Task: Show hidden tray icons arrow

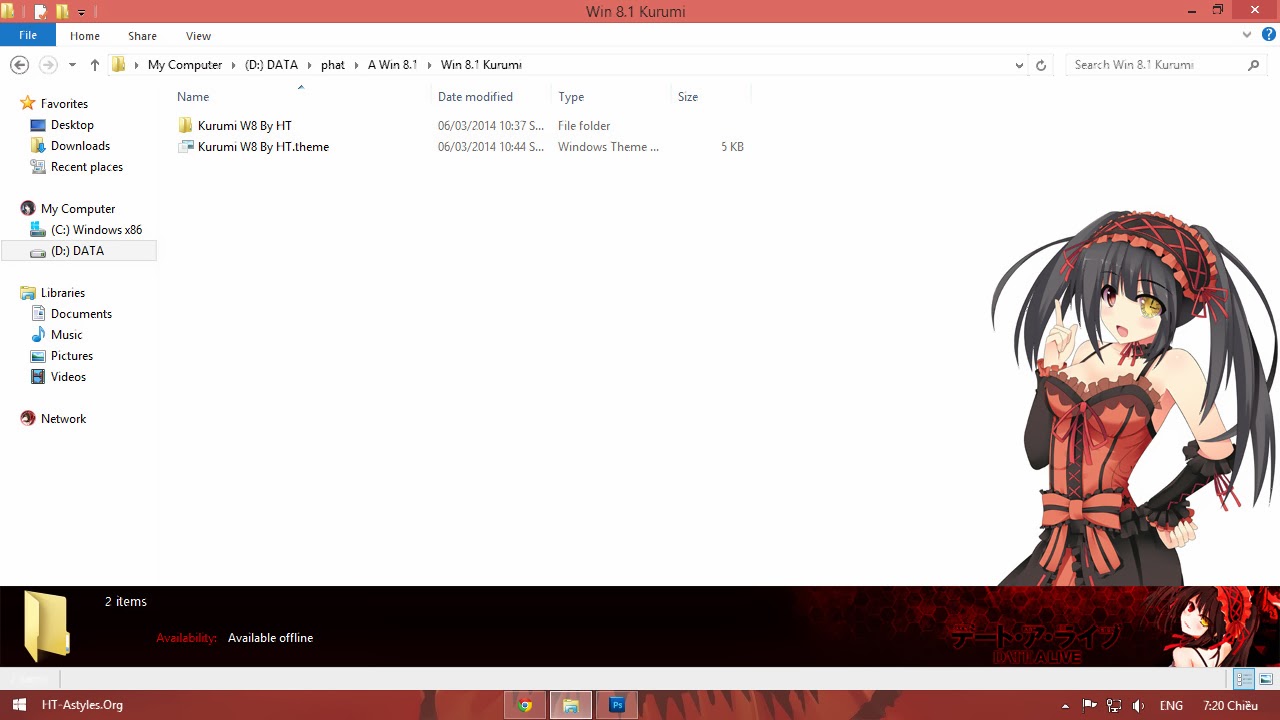Action: [1065, 706]
